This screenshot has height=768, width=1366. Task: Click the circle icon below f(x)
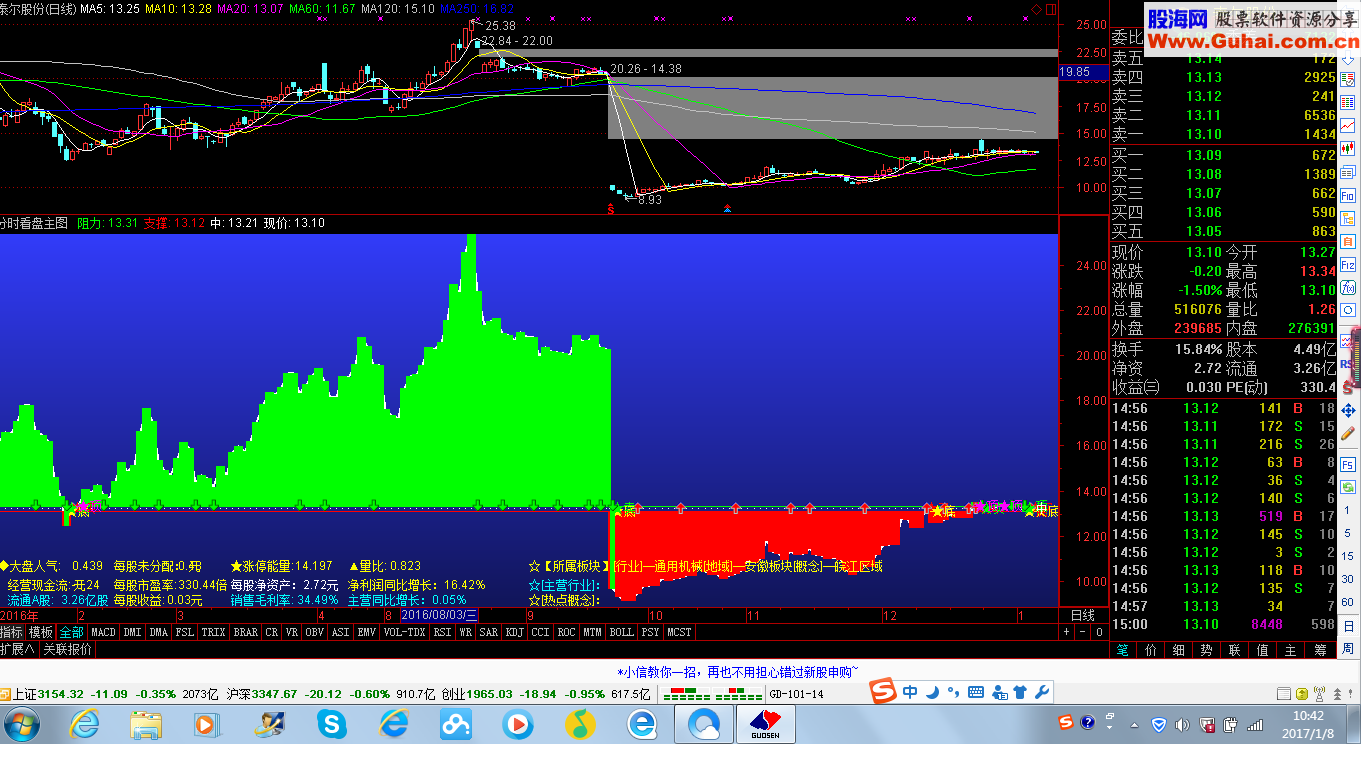(x=1348, y=309)
